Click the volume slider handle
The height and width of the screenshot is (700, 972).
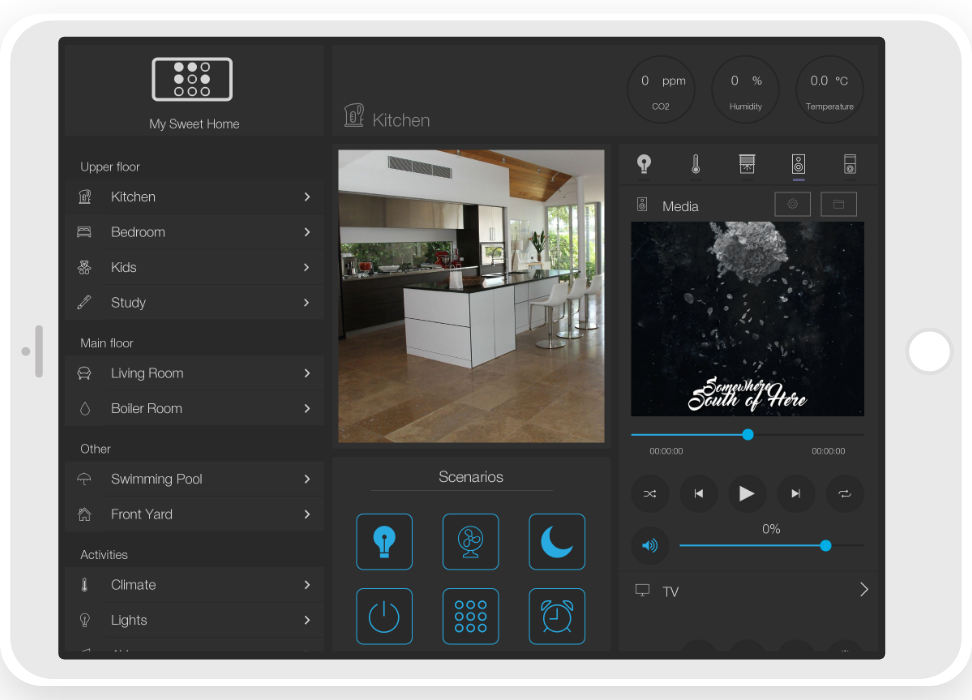point(825,546)
